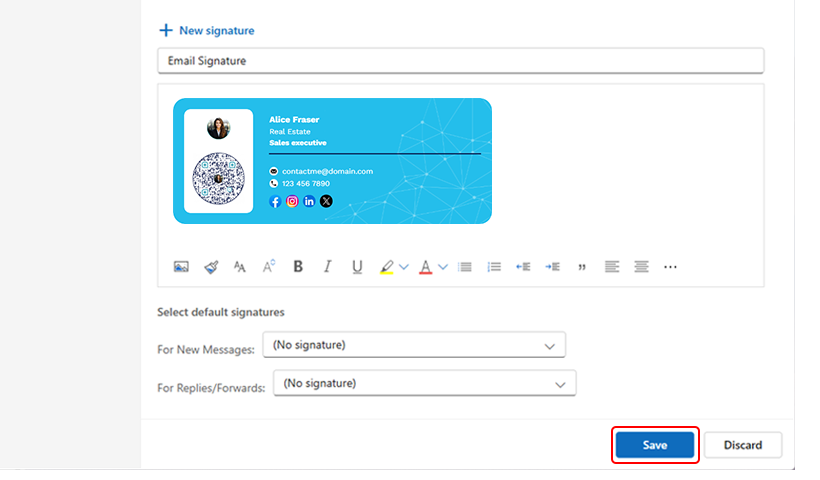This screenshot has height=480, width=820.
Task: Click the contactme@domain.com email text
Action: pyautogui.click(x=327, y=171)
